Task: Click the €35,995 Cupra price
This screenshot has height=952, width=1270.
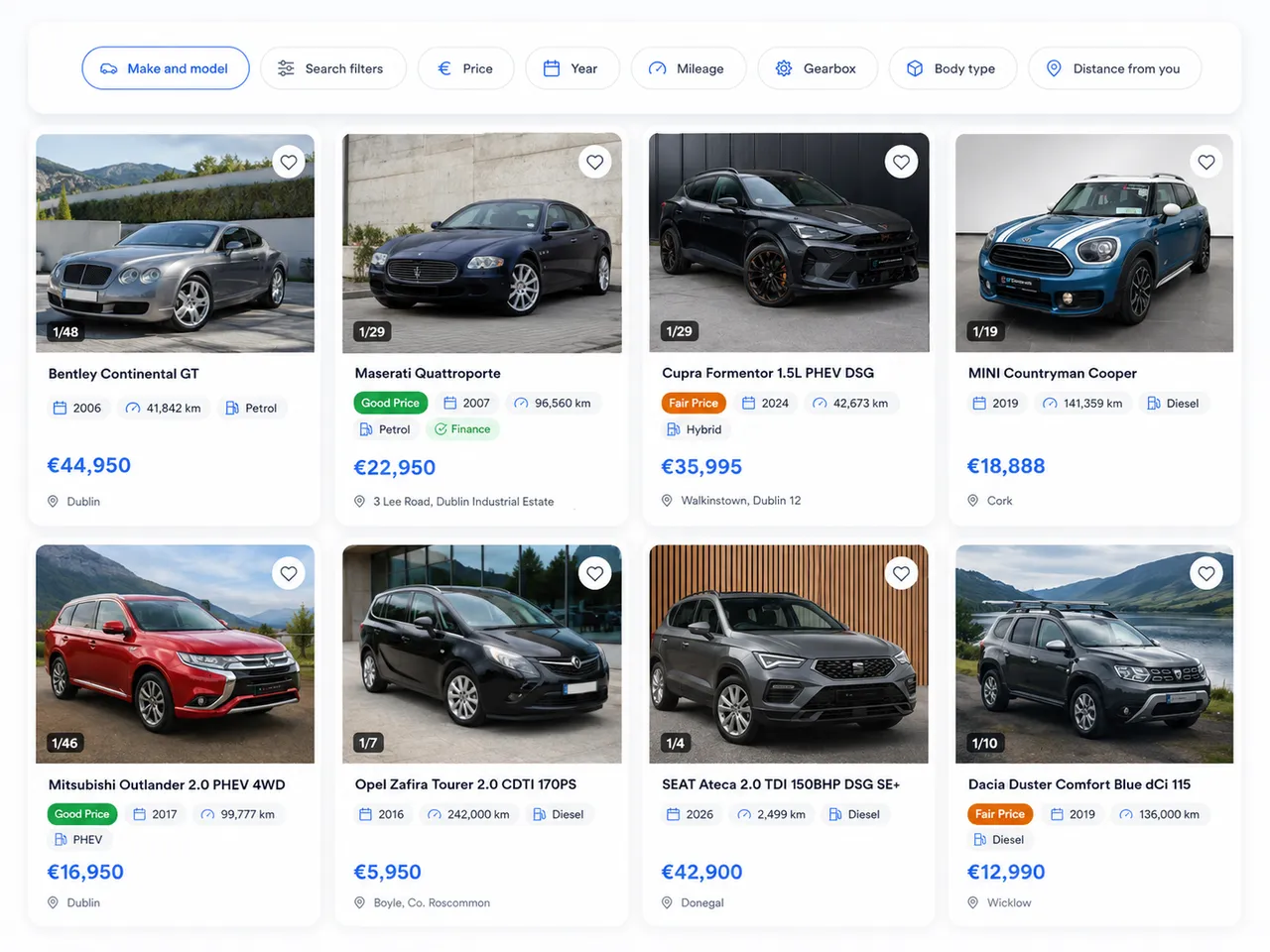Action: point(701,466)
